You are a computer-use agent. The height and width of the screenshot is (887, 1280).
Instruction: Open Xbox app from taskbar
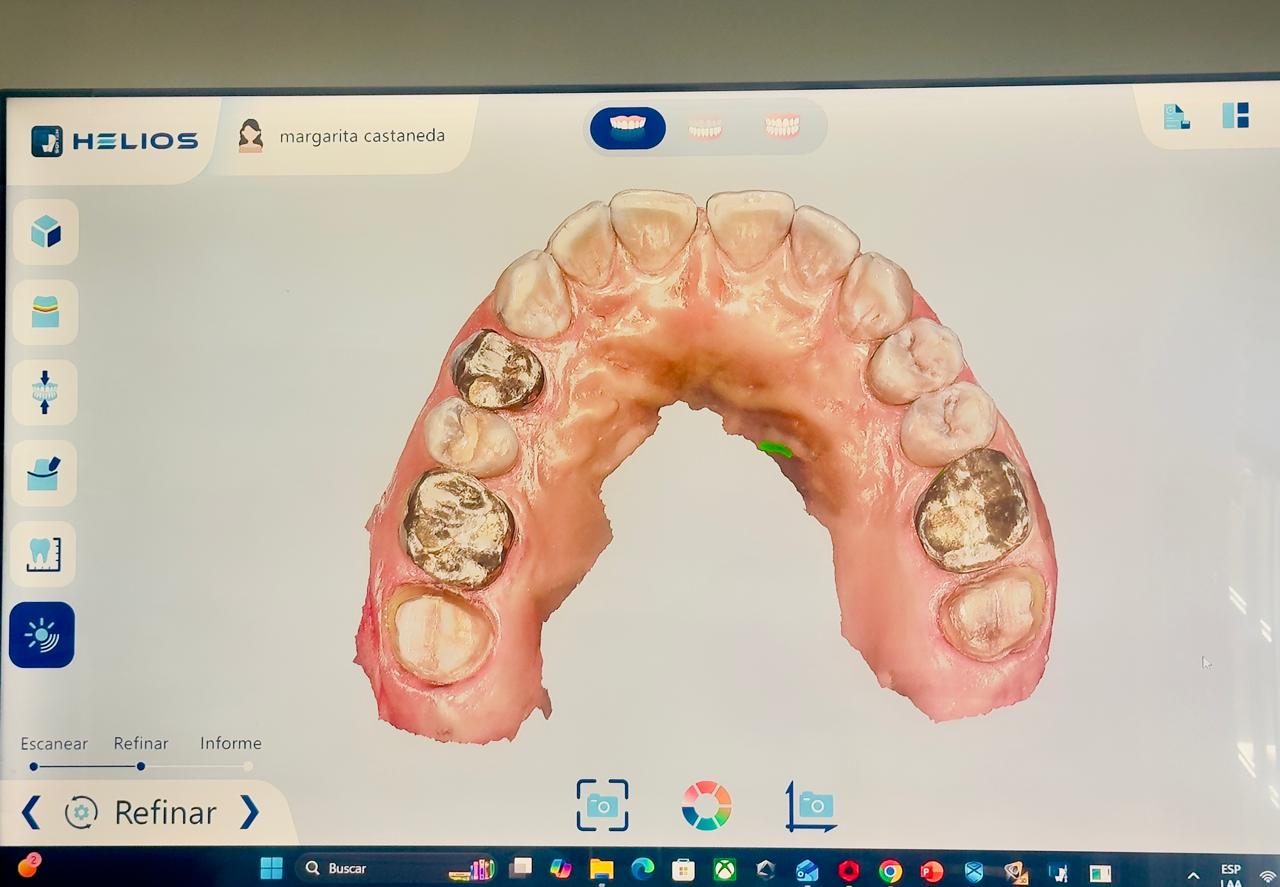pyautogui.click(x=724, y=870)
